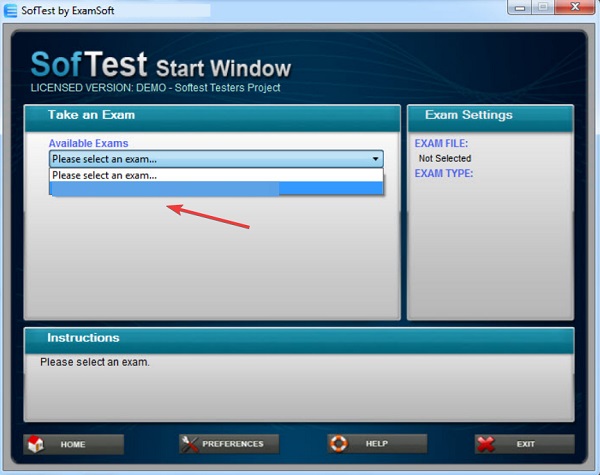The height and width of the screenshot is (475, 600).
Task: Choose the highlighted blue exam entry
Action: click(x=216, y=188)
